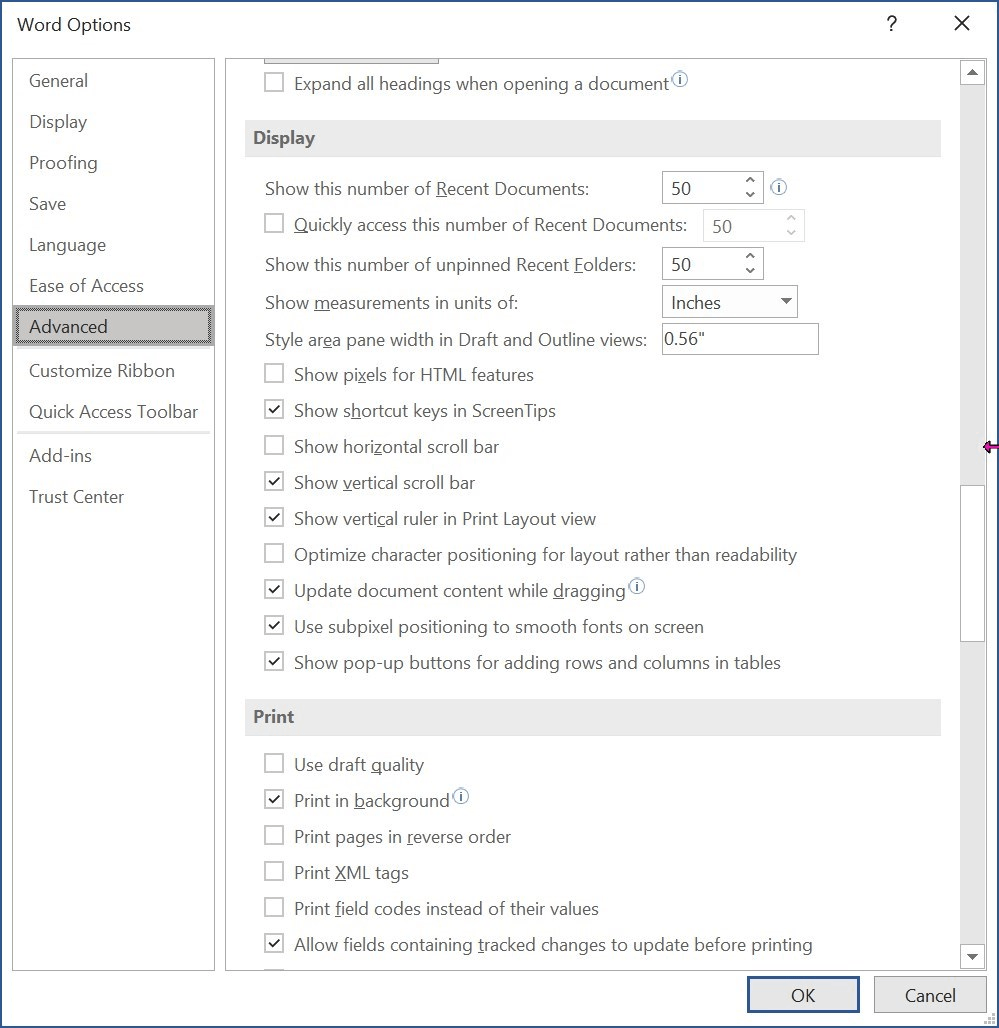Image resolution: width=999 pixels, height=1028 pixels.
Task: Open info tip beside Expand all headings option
Action: (x=680, y=80)
